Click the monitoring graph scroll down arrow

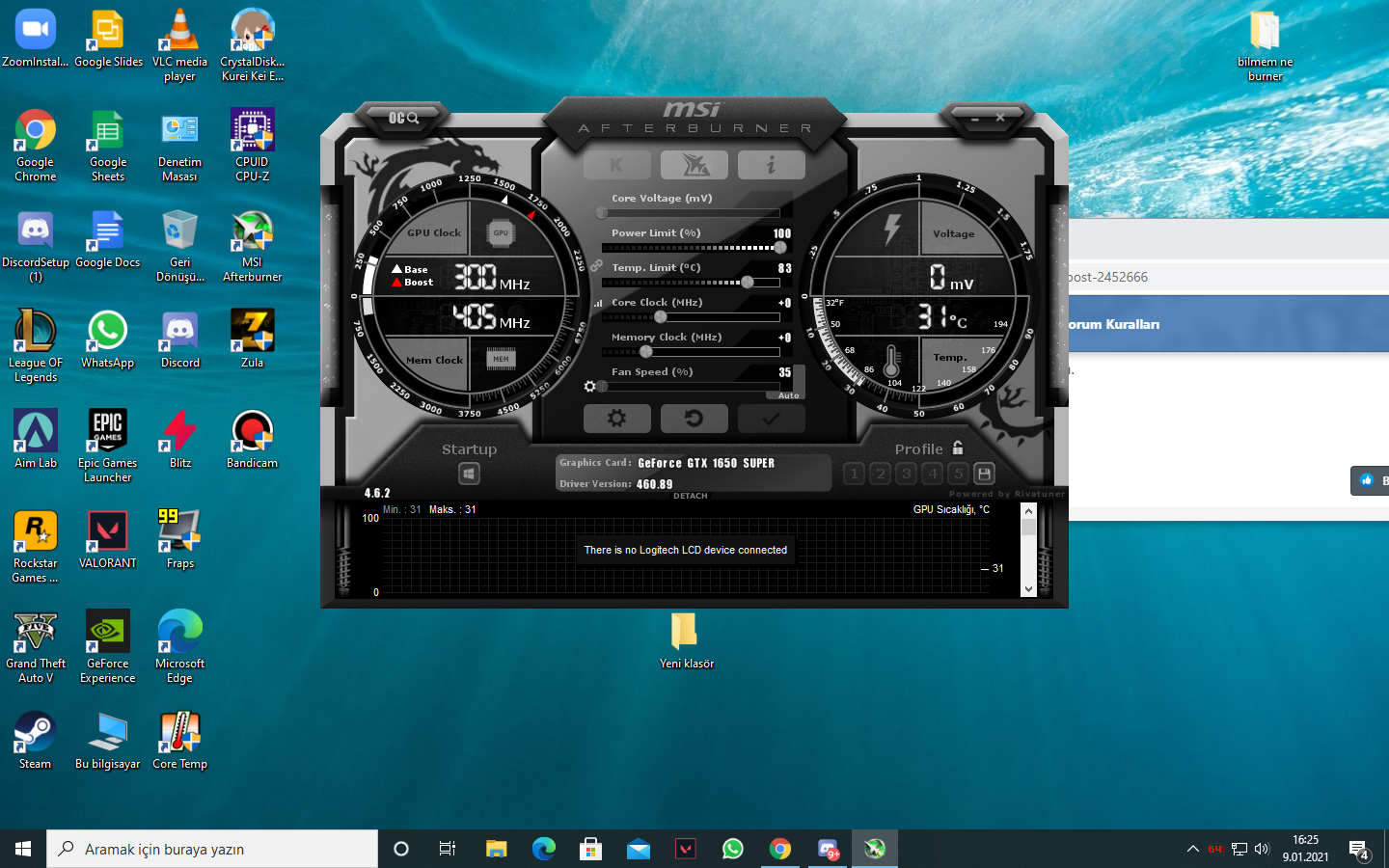(1028, 589)
